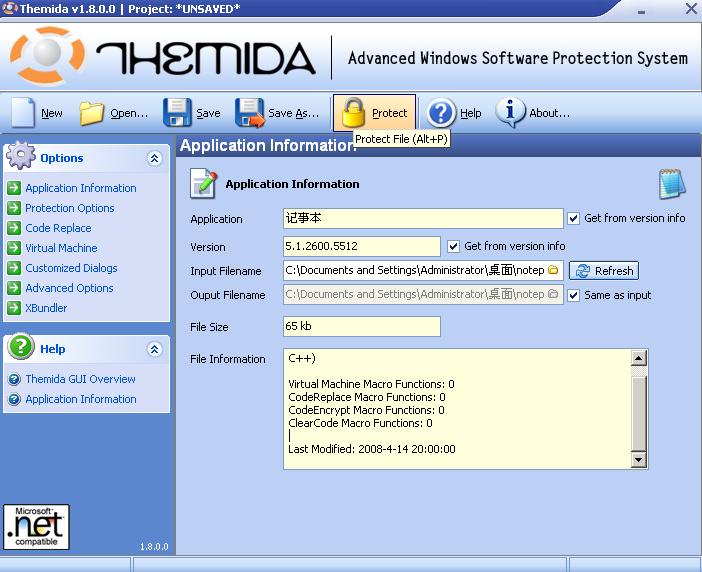Open Application Information in Options list

[x=81, y=188]
